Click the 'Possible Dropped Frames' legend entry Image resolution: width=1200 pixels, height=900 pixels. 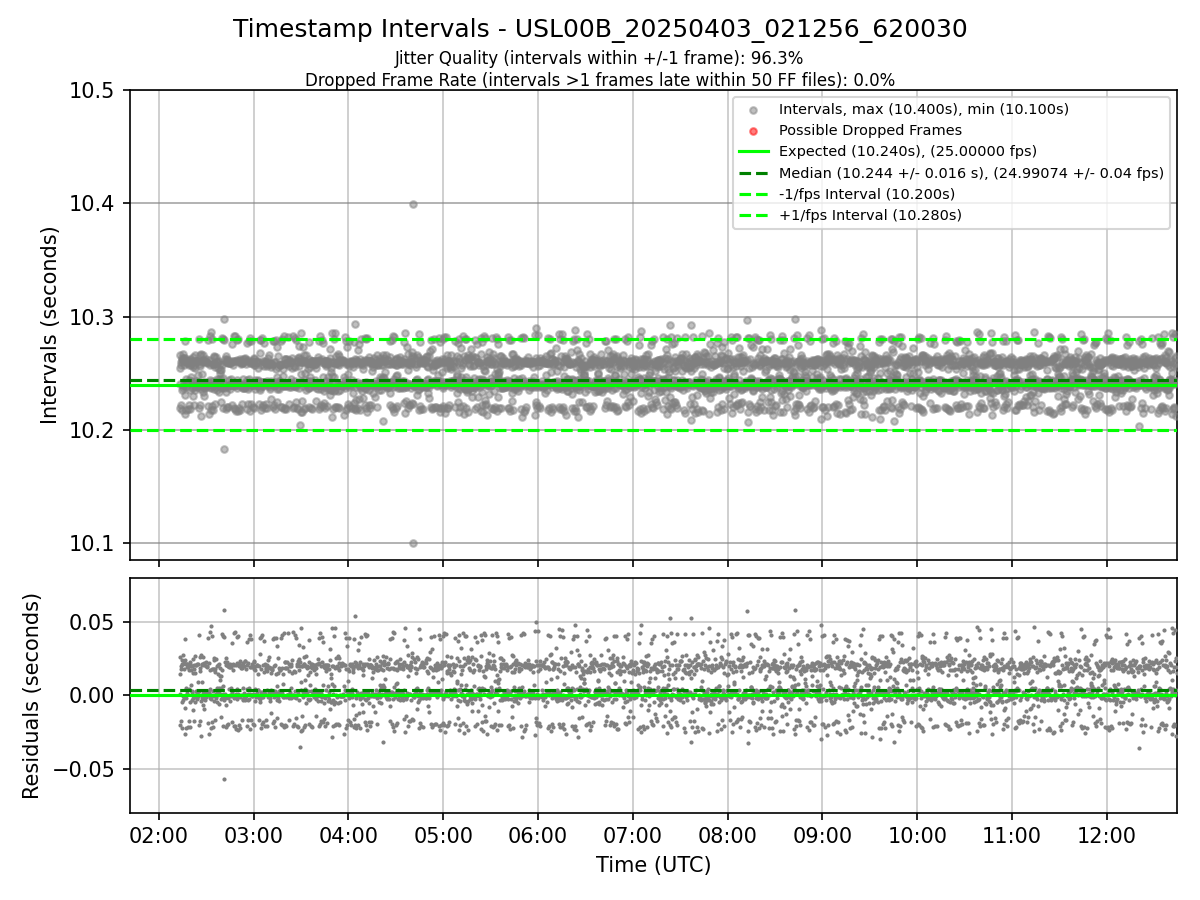[x=870, y=130]
